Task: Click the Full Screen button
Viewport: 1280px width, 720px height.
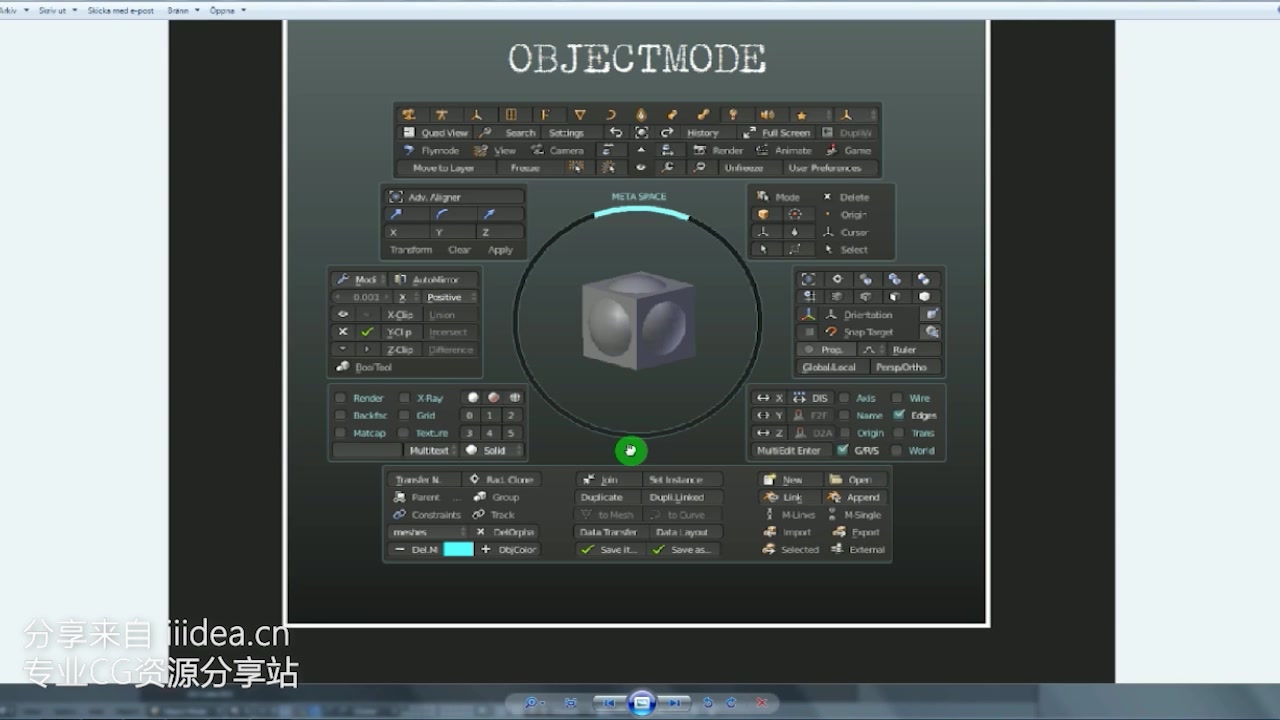Action: point(777,132)
